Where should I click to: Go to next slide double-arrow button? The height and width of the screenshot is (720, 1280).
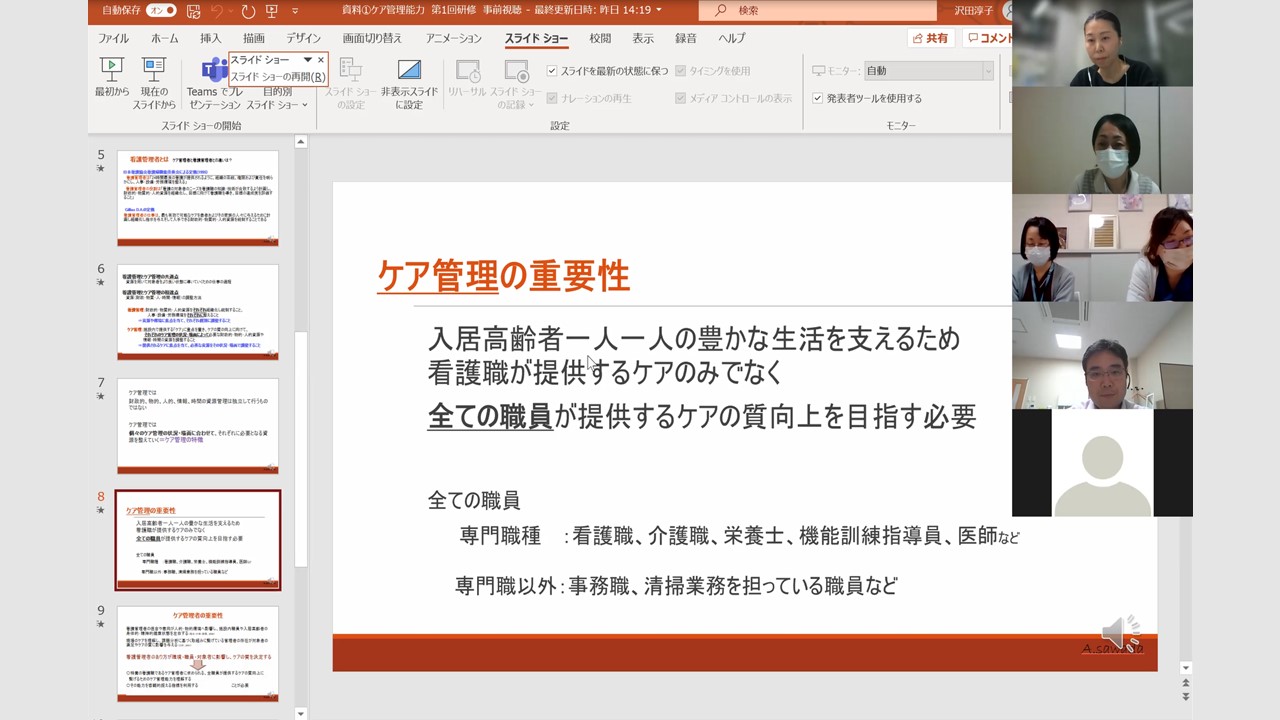(1186, 696)
